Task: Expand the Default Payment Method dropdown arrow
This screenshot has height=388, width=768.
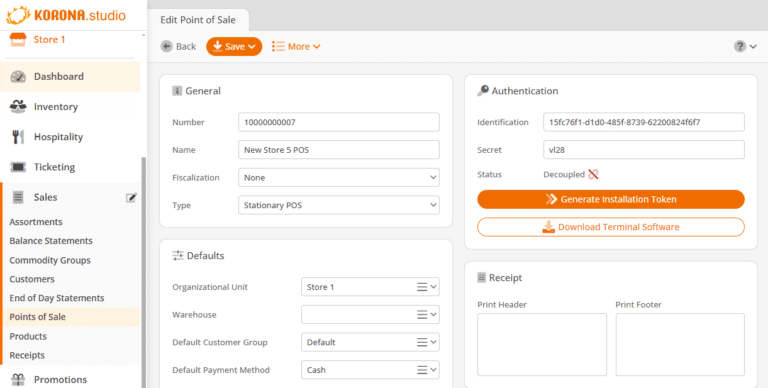Action: pos(433,370)
